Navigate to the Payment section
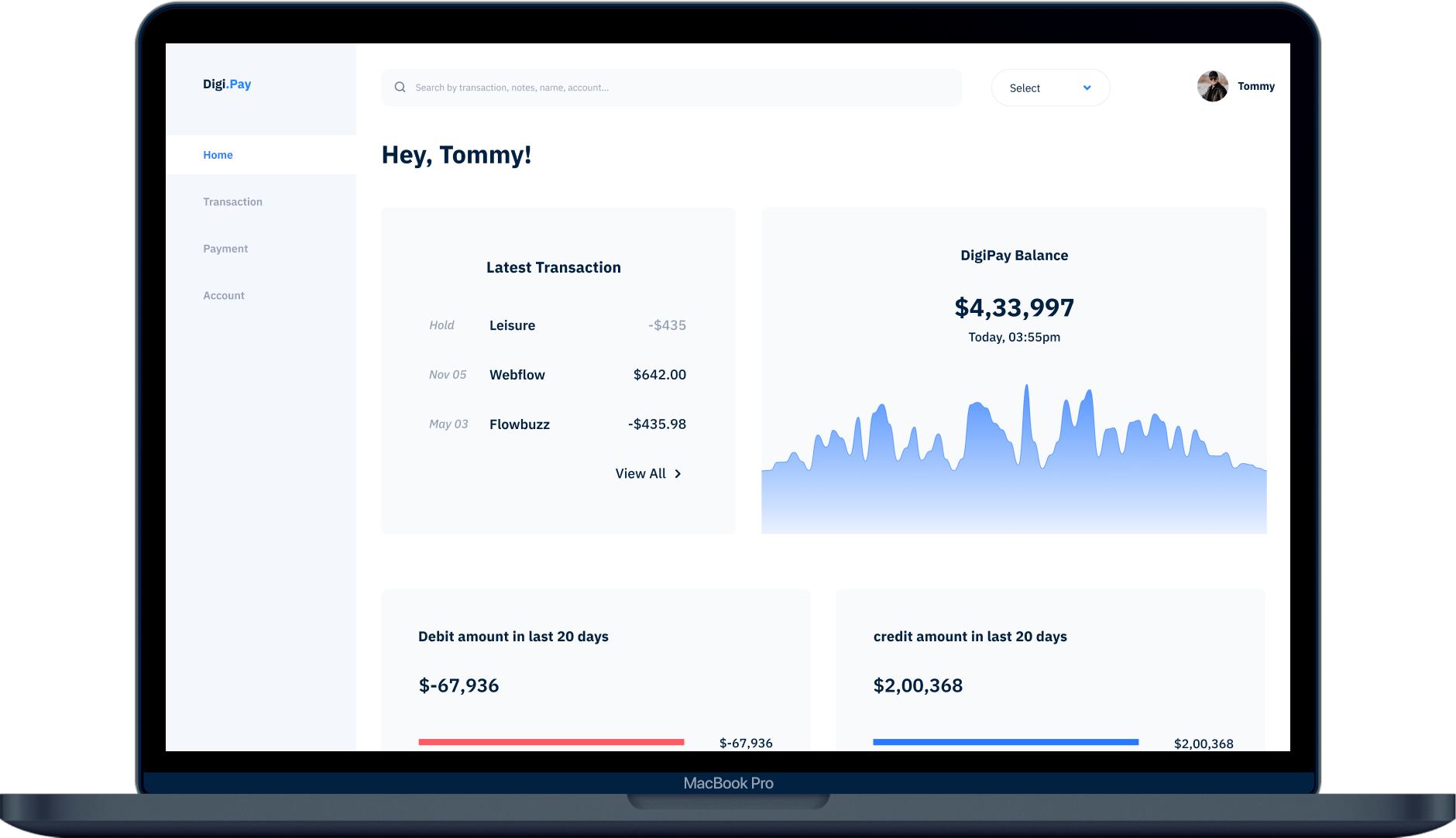Screen dimensions: 1456x838 pyautogui.click(x=225, y=249)
